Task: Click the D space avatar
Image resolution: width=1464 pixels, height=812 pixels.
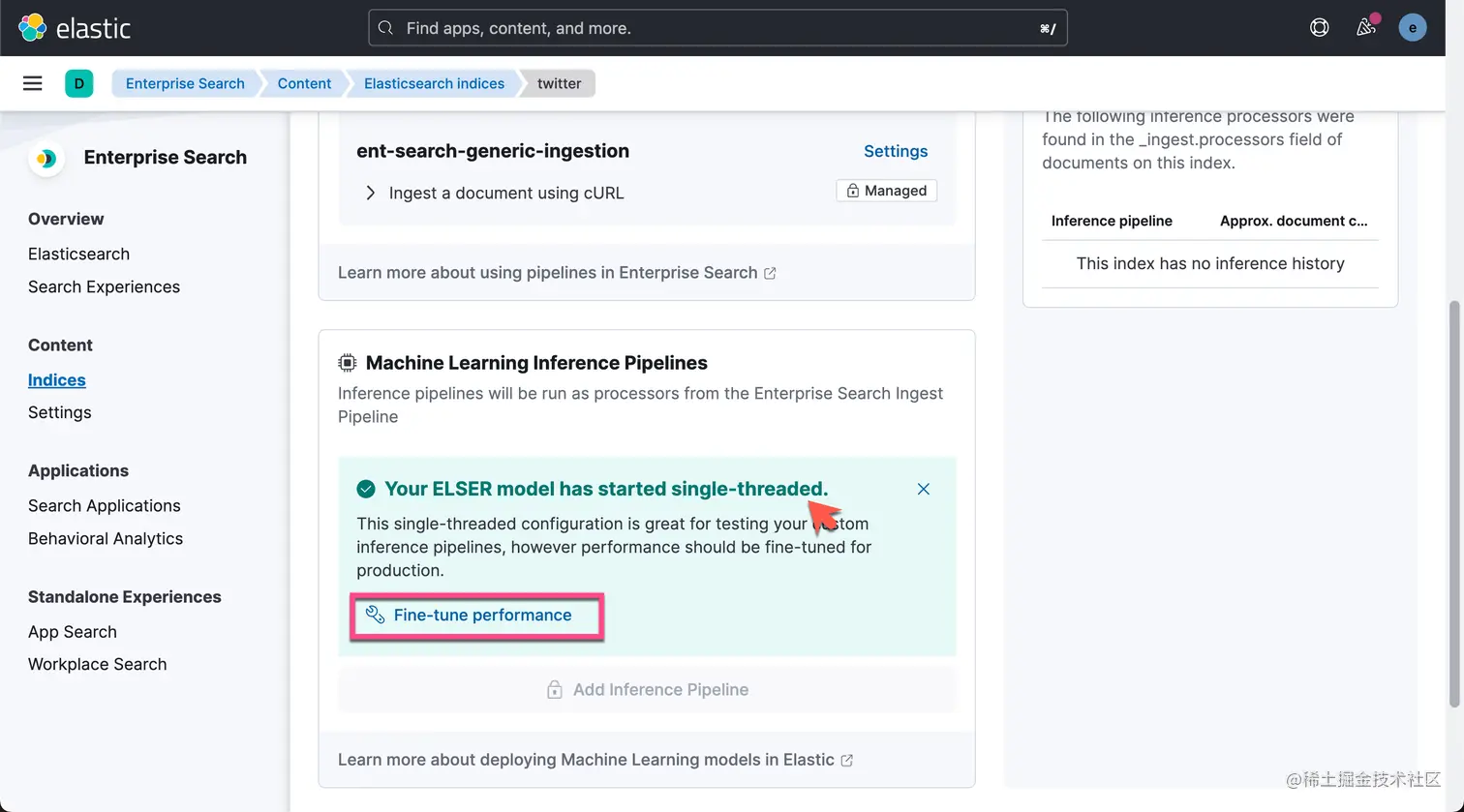Action: pyautogui.click(x=79, y=83)
